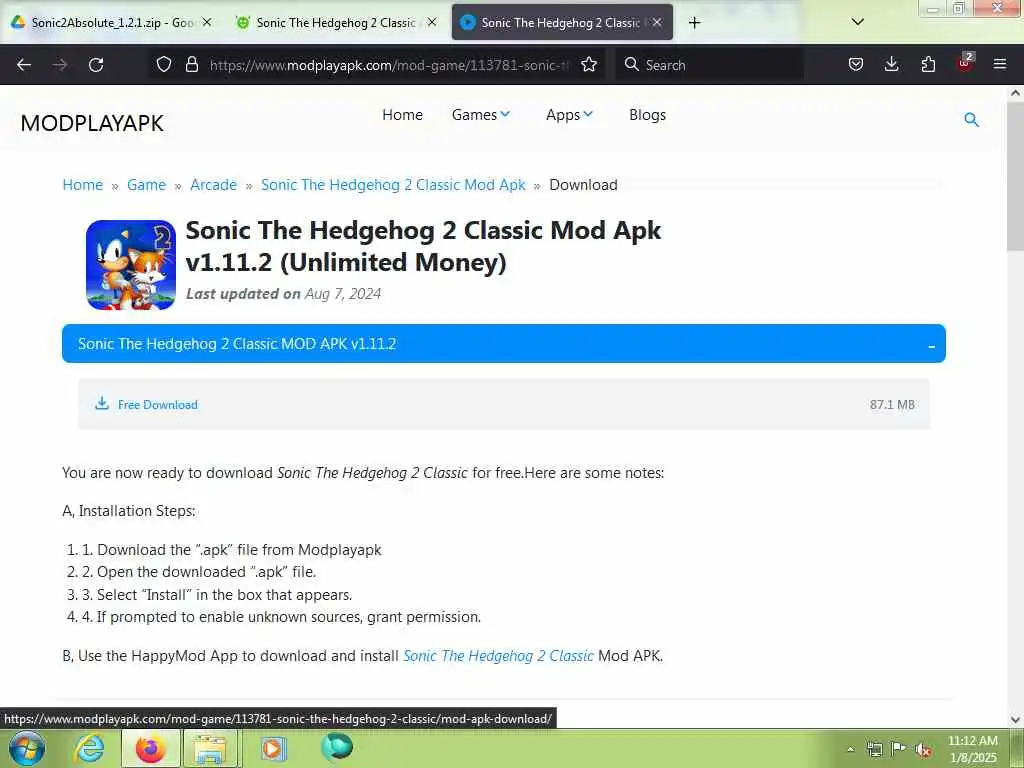View site security padlock info
Screen dimensions: 1024x768
pyautogui.click(x=191, y=65)
